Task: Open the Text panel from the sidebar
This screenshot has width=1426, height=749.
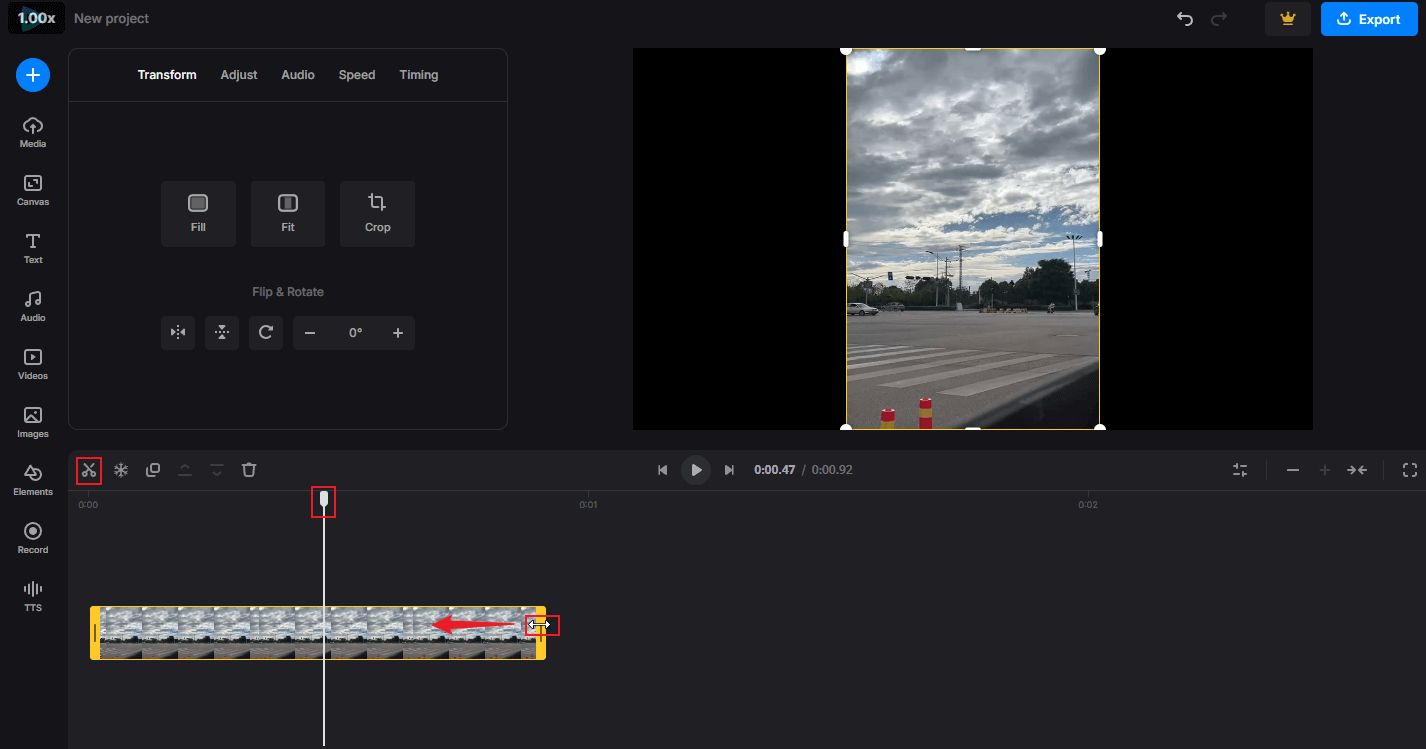Action: point(32,248)
